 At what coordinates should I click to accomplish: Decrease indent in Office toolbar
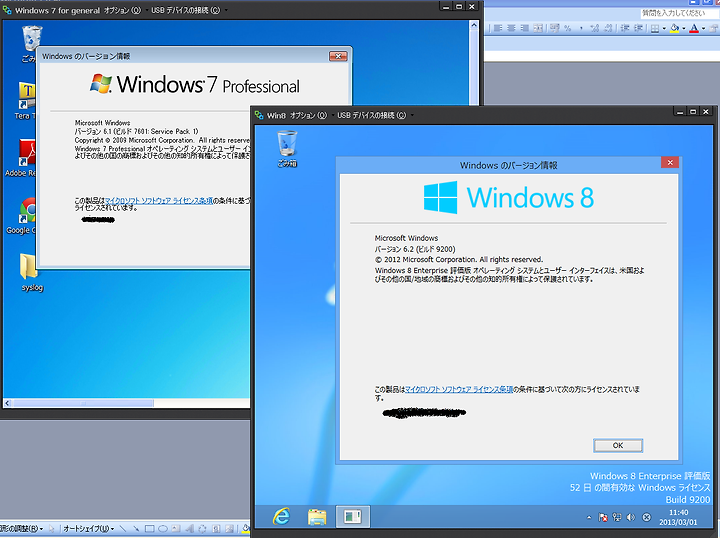coord(624,28)
